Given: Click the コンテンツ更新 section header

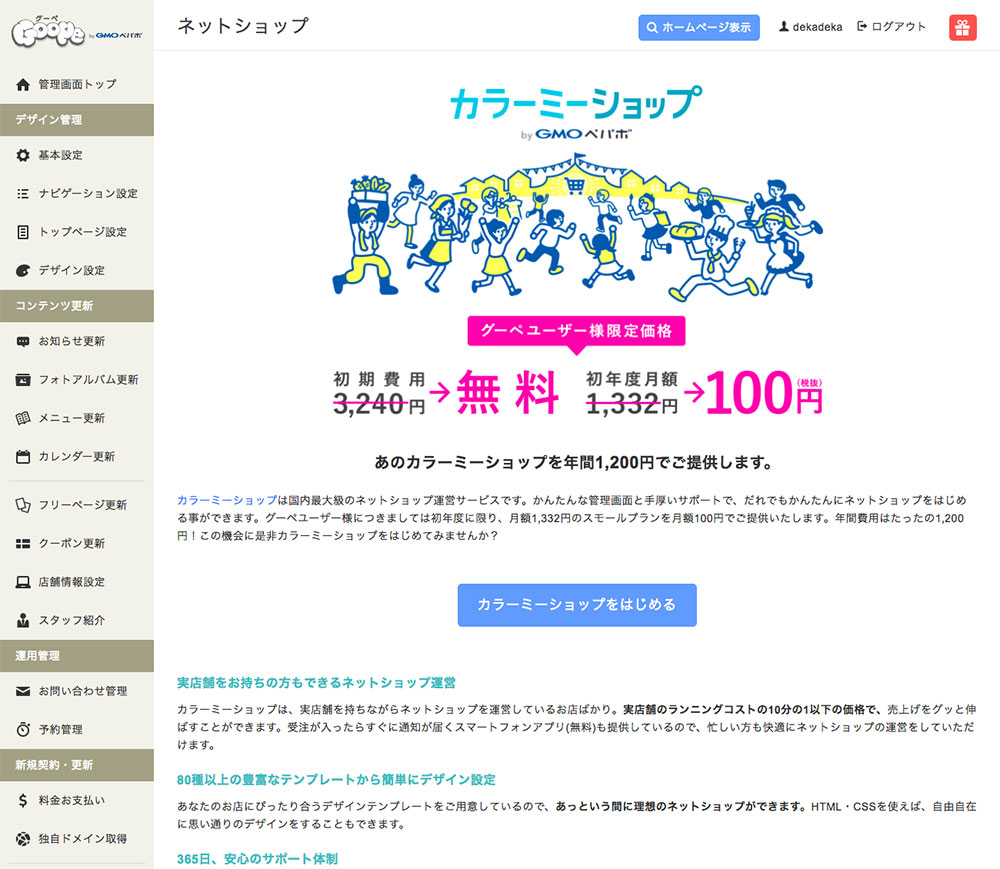Looking at the screenshot, I should pyautogui.click(x=77, y=306).
